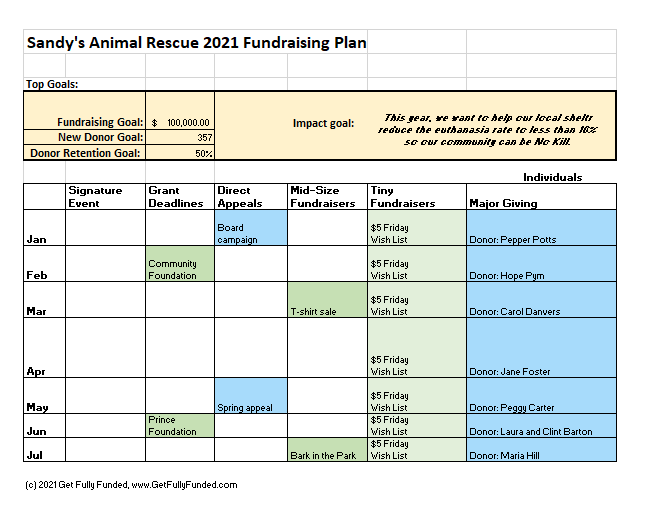Select the $5 Friday Wish List cell for Jul
The image size is (654, 505).
(x=417, y=450)
